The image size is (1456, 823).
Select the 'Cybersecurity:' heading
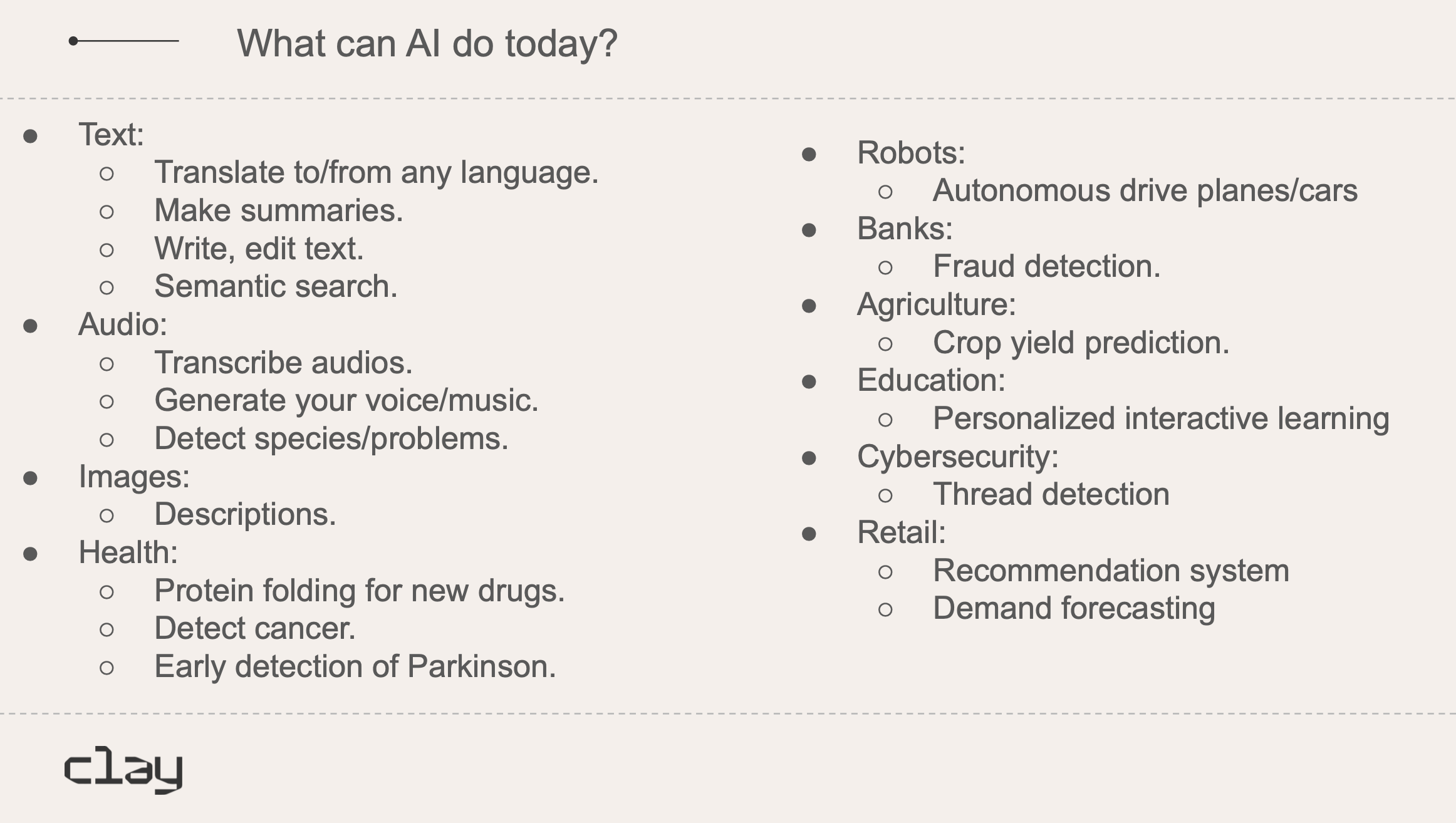click(958, 457)
